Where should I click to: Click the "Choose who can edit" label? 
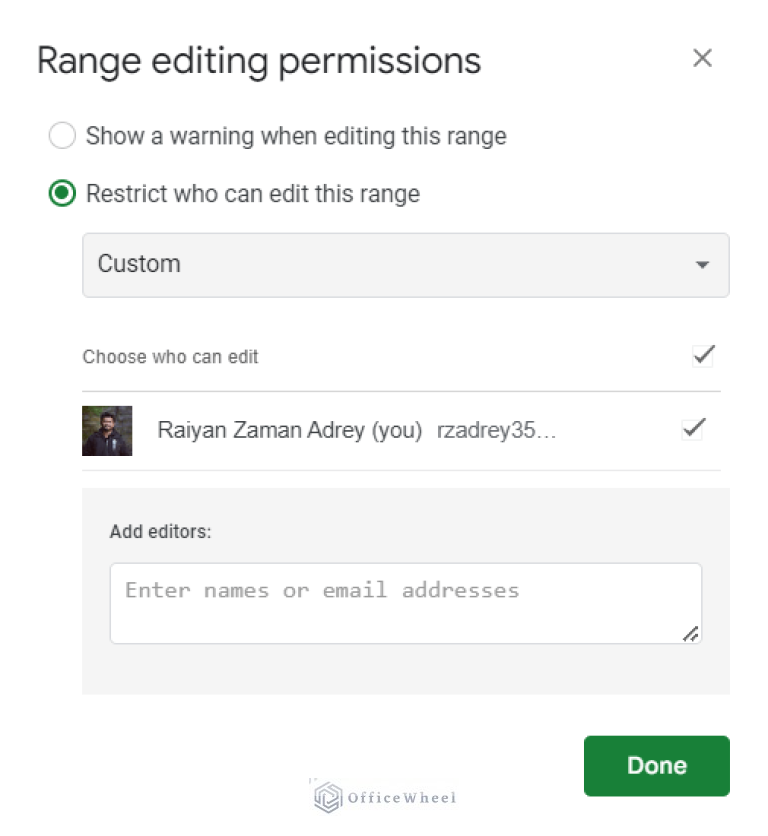click(x=170, y=356)
